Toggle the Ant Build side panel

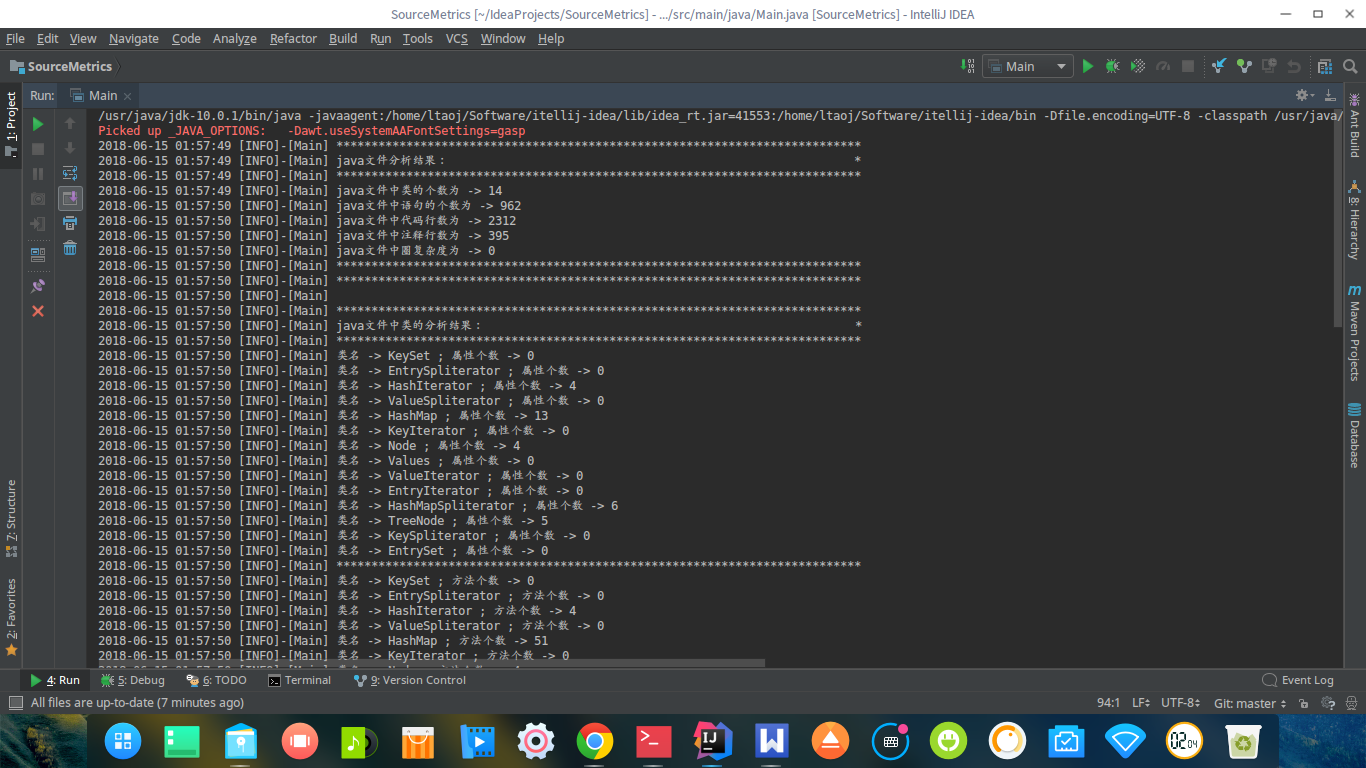click(1354, 125)
